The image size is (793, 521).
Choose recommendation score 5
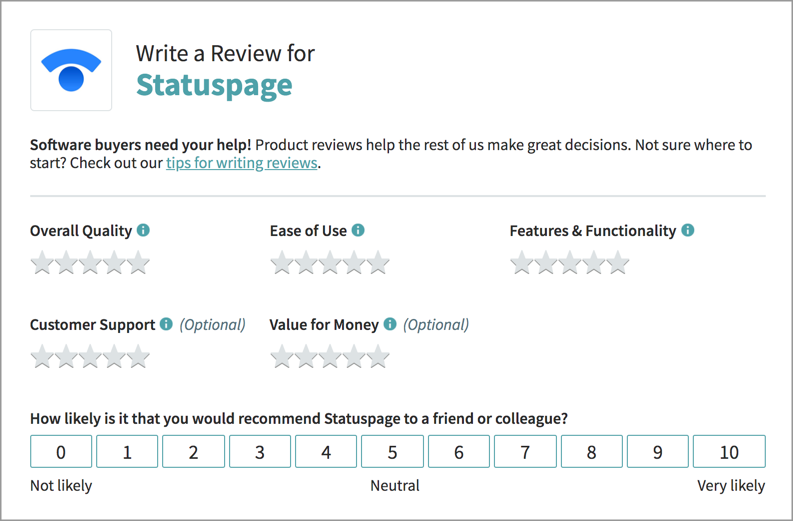[392, 451]
